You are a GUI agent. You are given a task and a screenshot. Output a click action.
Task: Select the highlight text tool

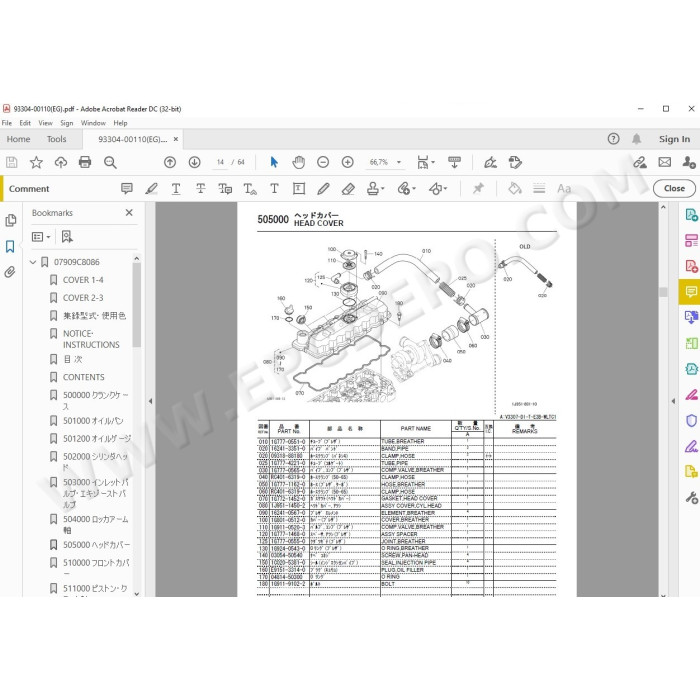(x=151, y=189)
